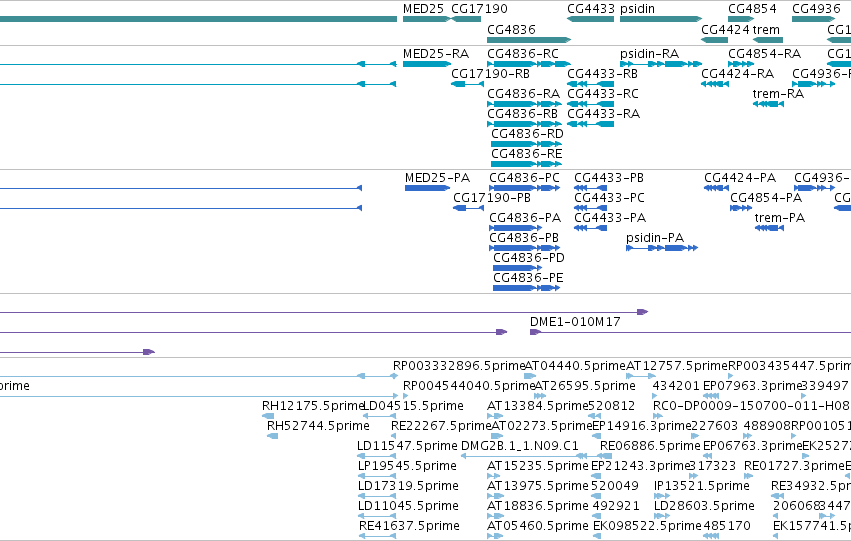
Task: Select the DMG2B.1_1.N09.C1 feature
Action: (x=524, y=456)
